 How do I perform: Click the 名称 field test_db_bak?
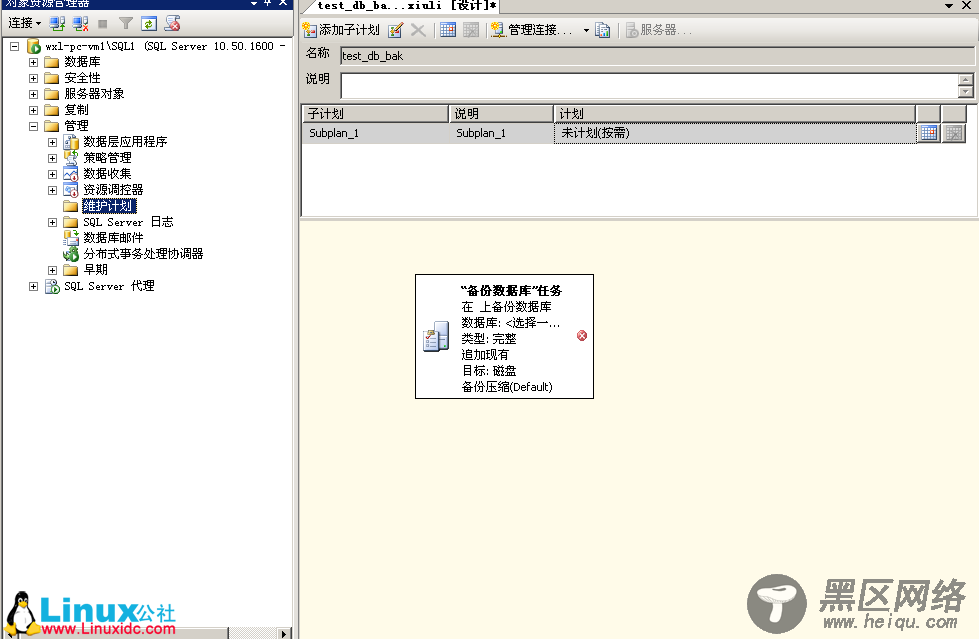(x=657, y=56)
